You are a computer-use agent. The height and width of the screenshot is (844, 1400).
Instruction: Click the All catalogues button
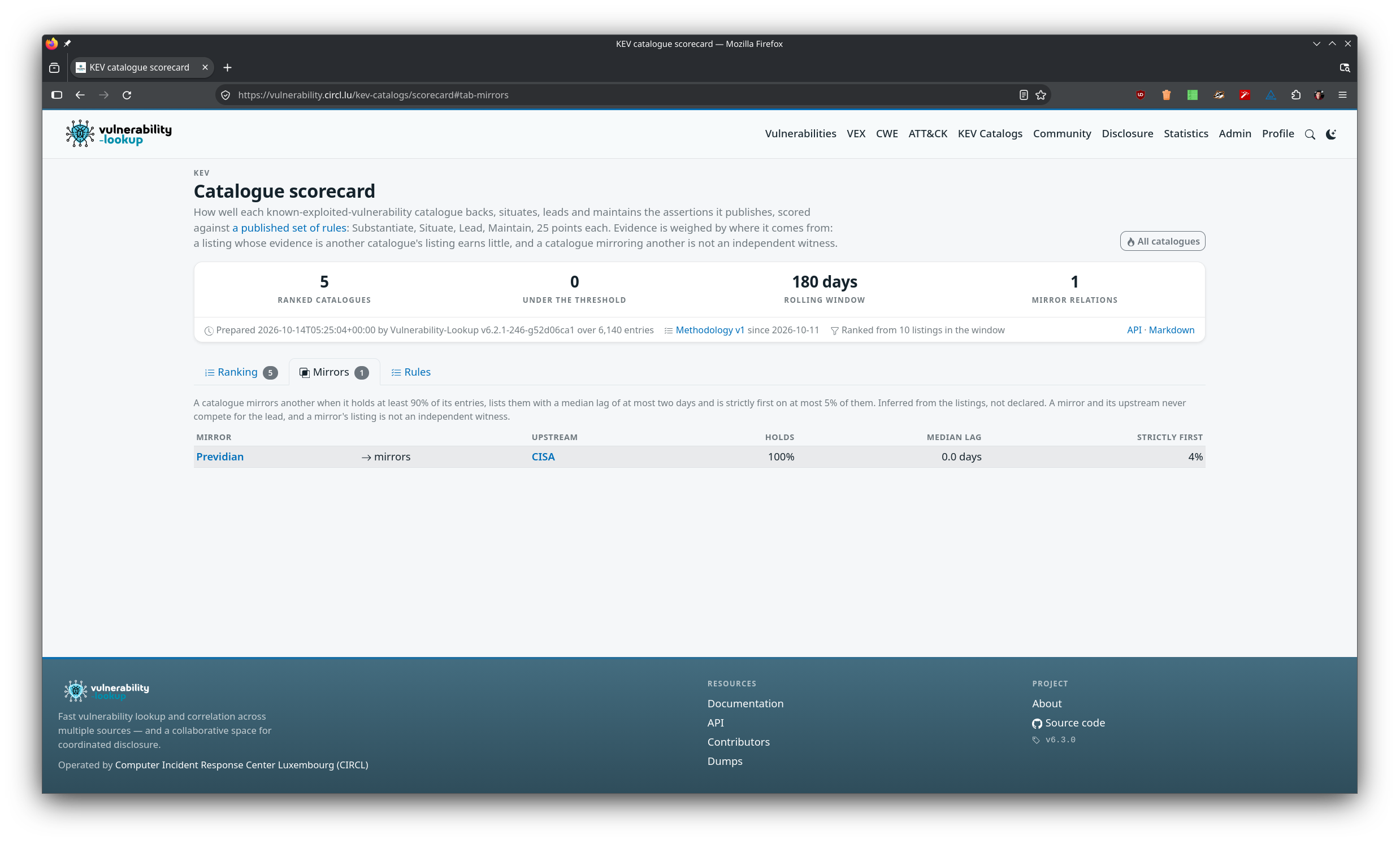click(1162, 241)
